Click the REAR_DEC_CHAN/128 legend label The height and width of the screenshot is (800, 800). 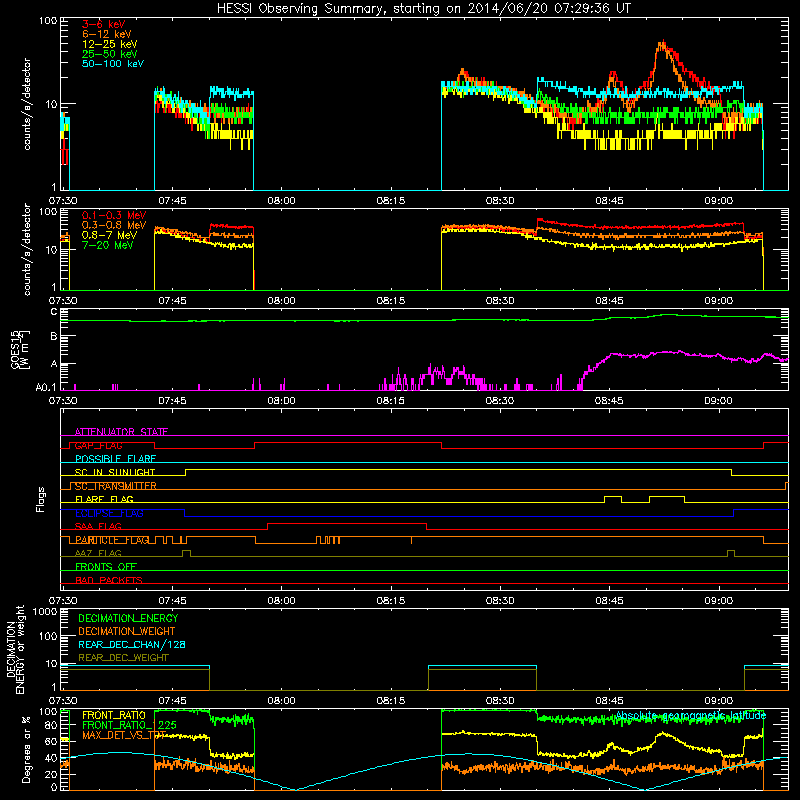click(132, 645)
